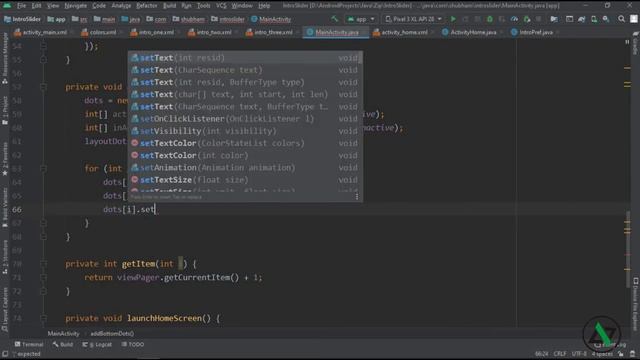Screen dimensions: 640x360
Task: Click the user account icon at toolbar end
Action: click(x=633, y=19)
